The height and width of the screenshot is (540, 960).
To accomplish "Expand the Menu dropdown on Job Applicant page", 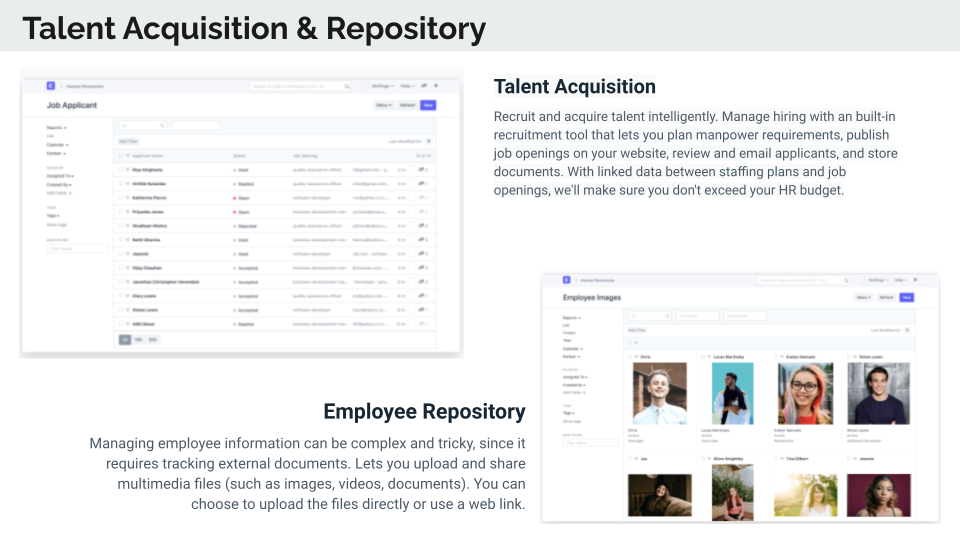I will point(384,105).
